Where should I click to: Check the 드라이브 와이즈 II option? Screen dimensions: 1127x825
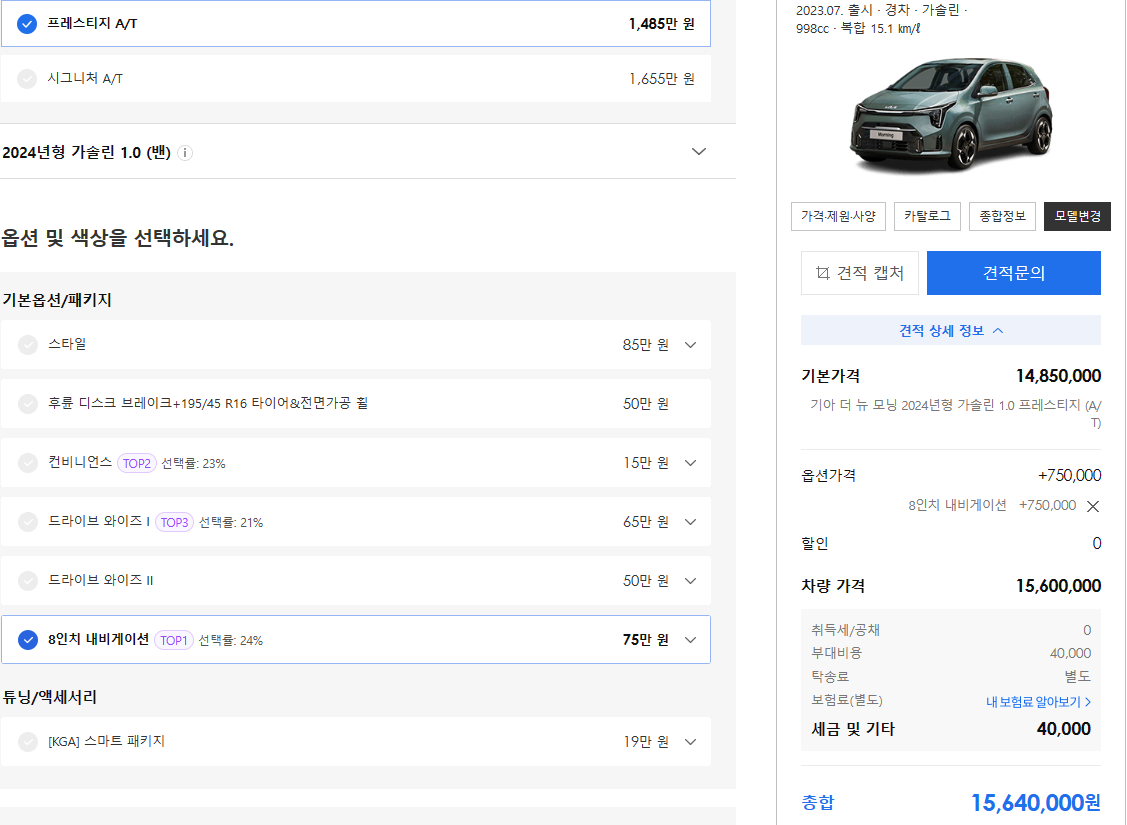27,581
